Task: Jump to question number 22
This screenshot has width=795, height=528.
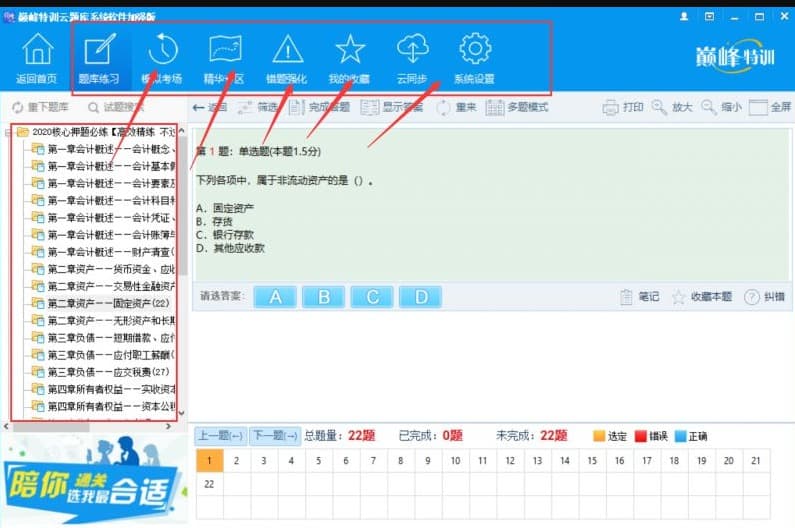Action: point(209,484)
